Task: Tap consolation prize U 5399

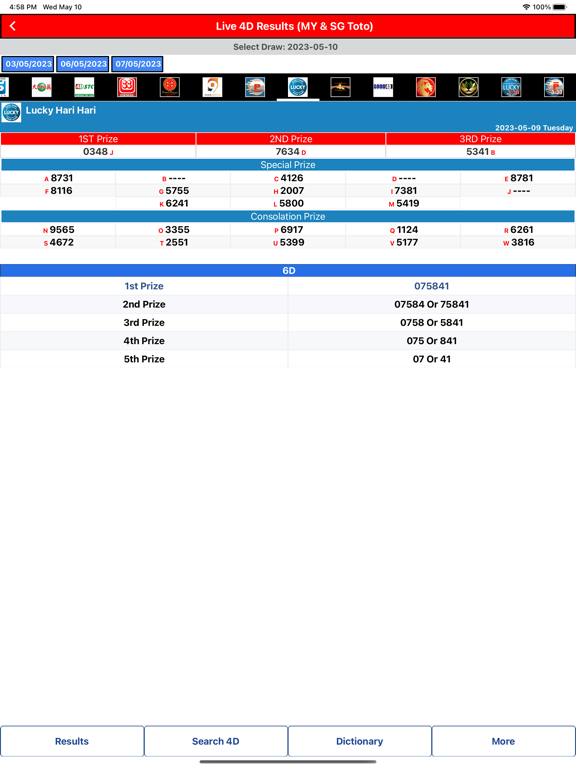Action: (x=288, y=243)
